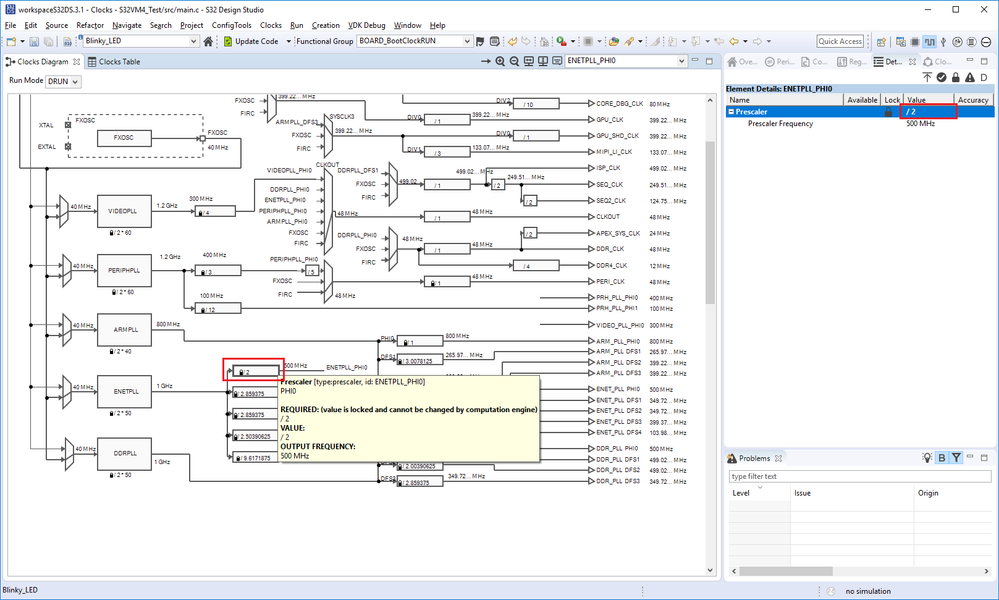The height and width of the screenshot is (600, 999).
Task: Open the Clocks menu
Action: coord(271,25)
